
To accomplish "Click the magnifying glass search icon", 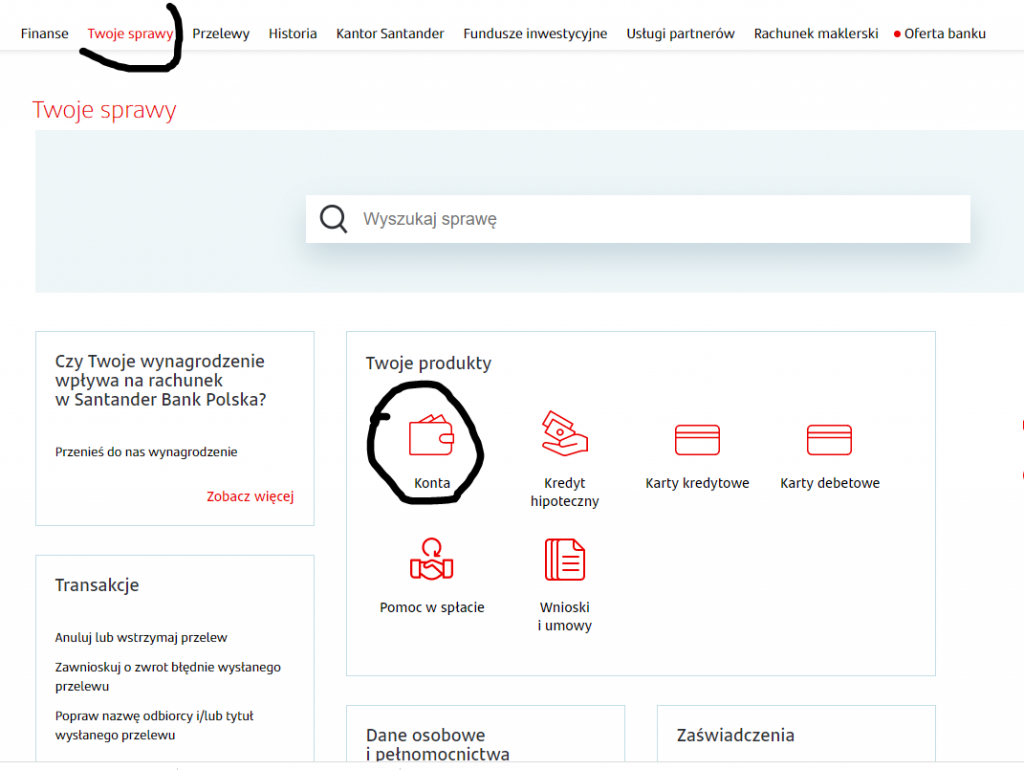I will click(x=333, y=219).
